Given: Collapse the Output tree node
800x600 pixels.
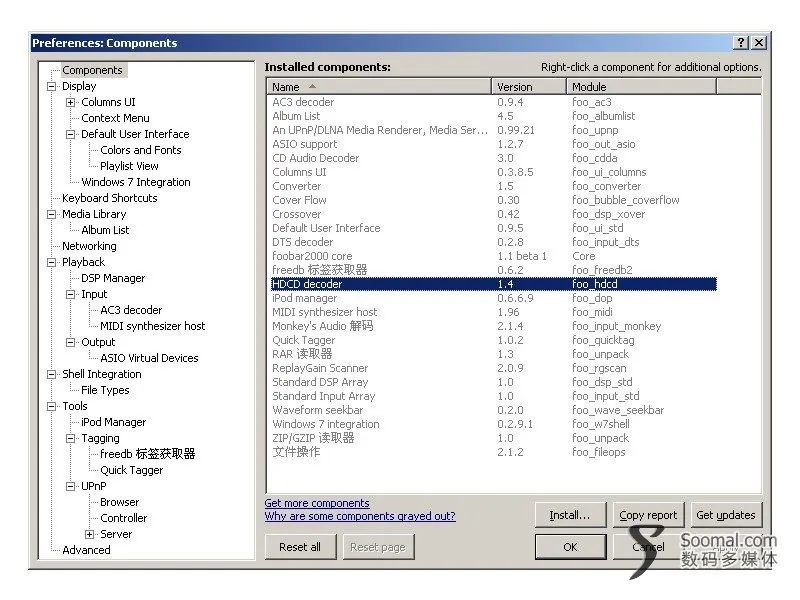Looking at the screenshot, I should coord(70,342).
